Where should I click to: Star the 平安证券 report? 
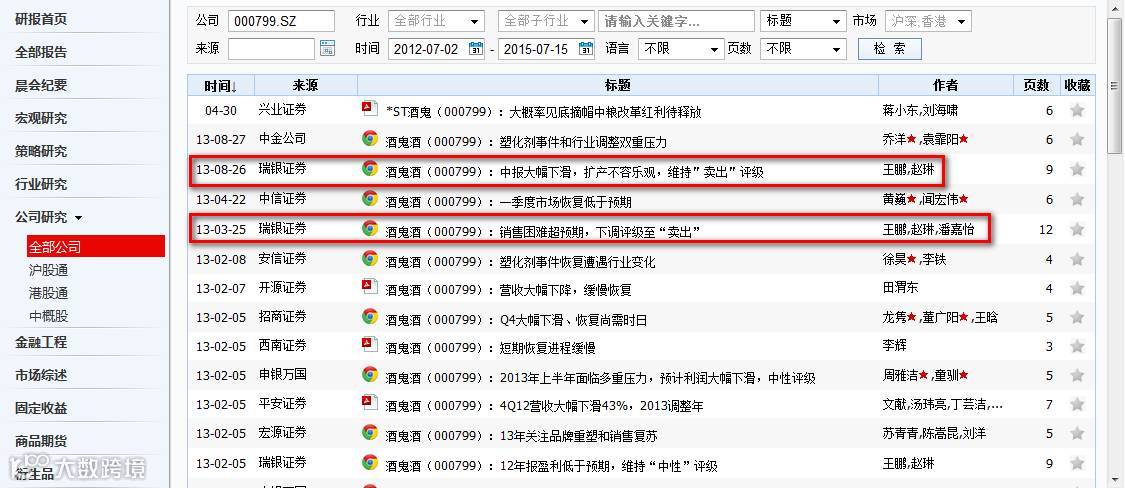point(1076,405)
